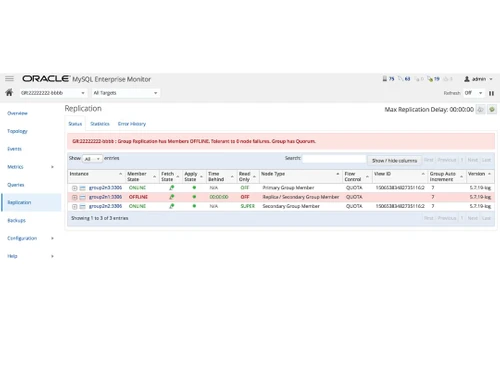Open the group2n1:3306 instance link

coord(105,197)
